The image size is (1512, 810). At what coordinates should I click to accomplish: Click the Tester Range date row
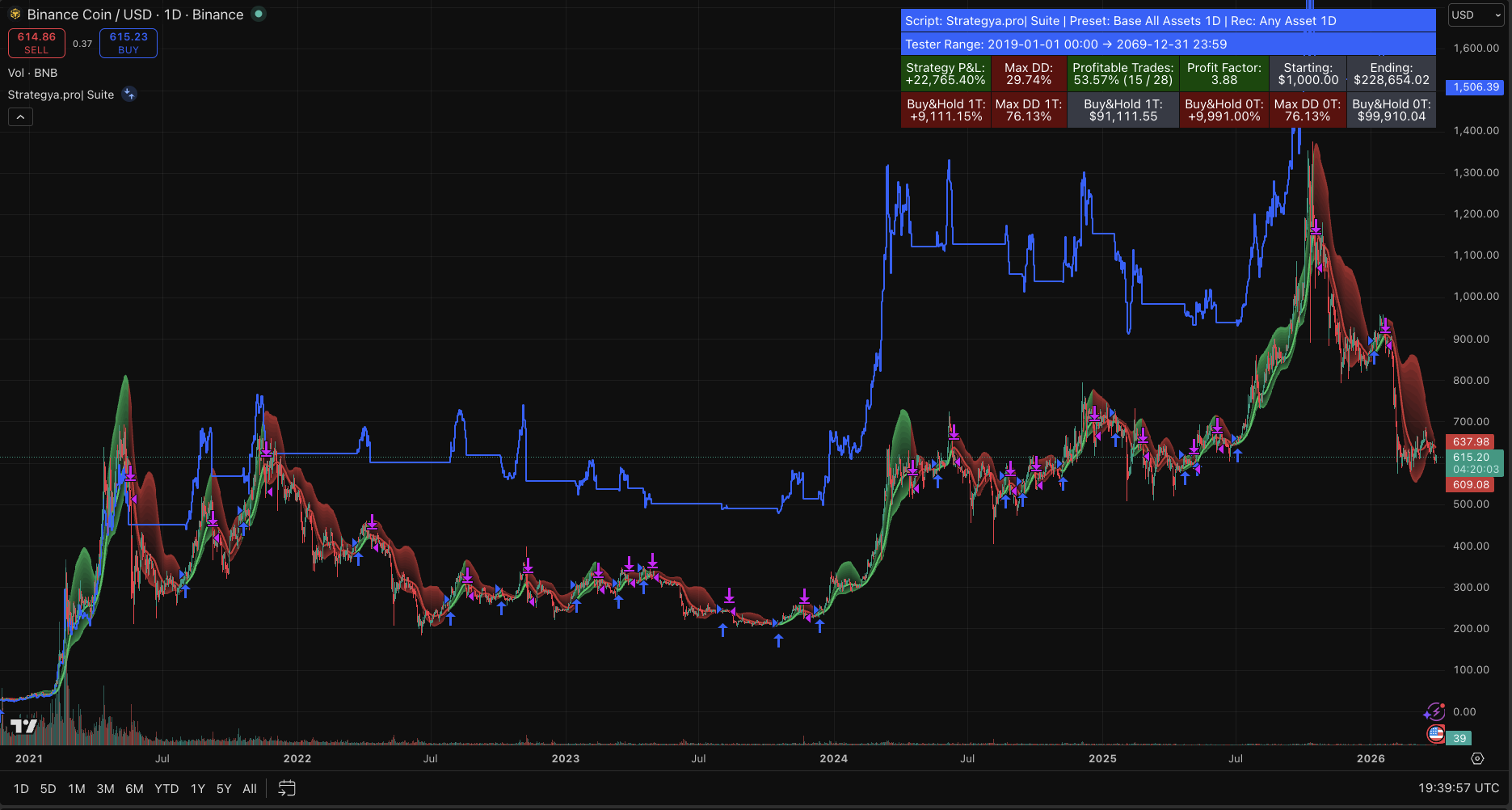pos(1169,44)
